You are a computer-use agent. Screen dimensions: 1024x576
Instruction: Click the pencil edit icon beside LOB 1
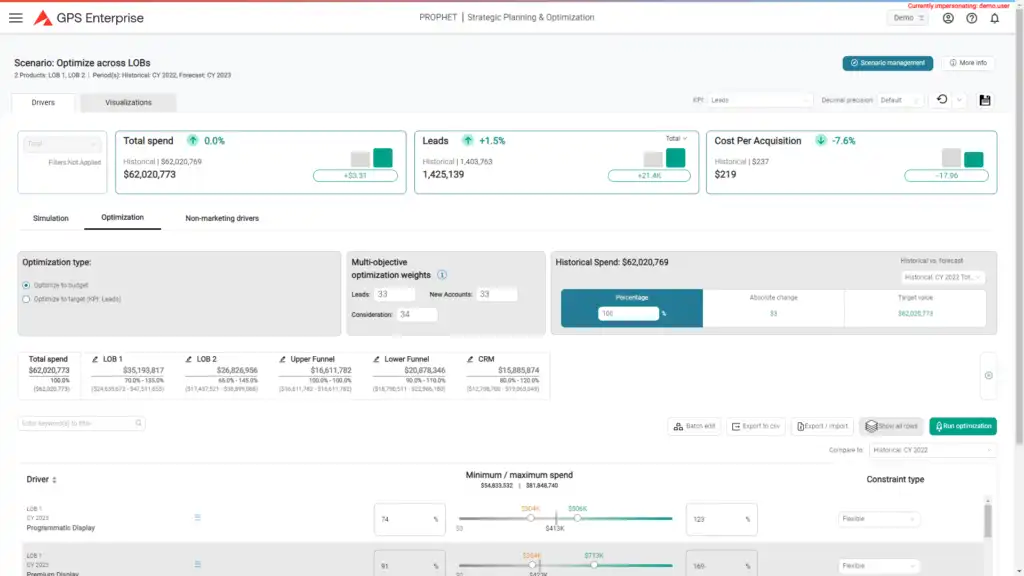coord(94,358)
